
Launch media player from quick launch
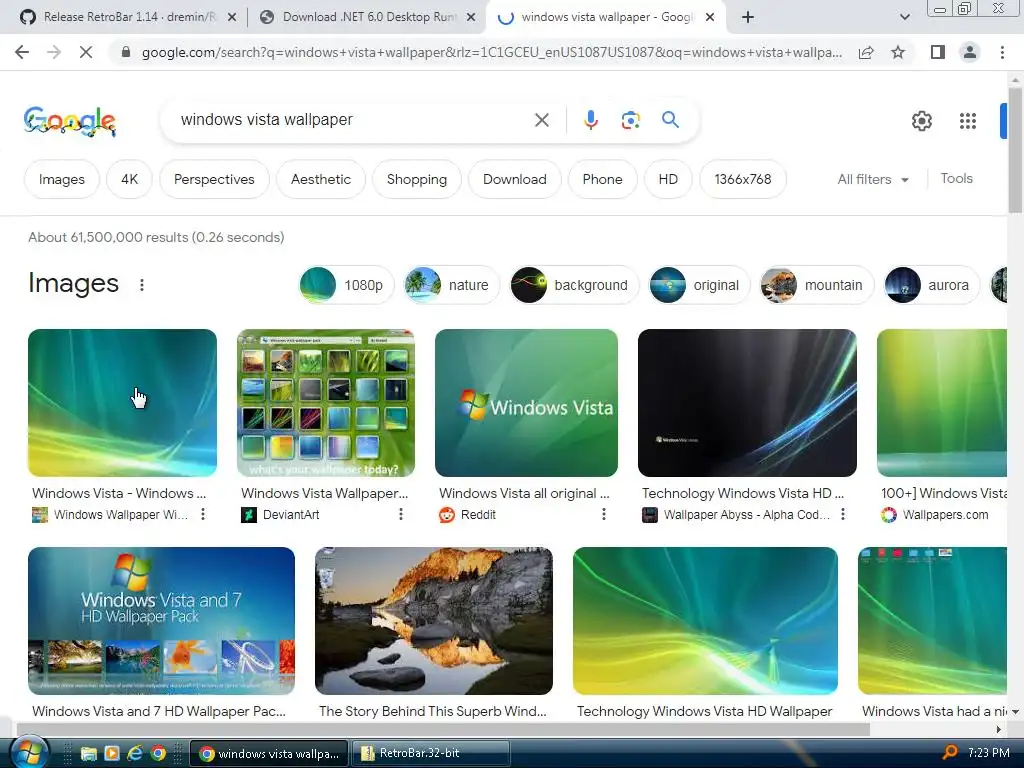[x=112, y=754]
